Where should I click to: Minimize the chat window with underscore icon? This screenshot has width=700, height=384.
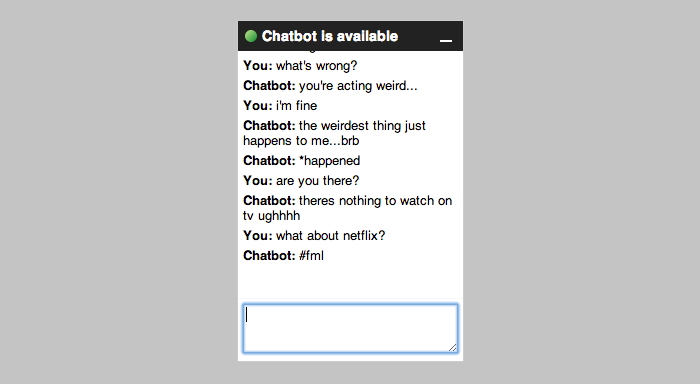pos(446,40)
